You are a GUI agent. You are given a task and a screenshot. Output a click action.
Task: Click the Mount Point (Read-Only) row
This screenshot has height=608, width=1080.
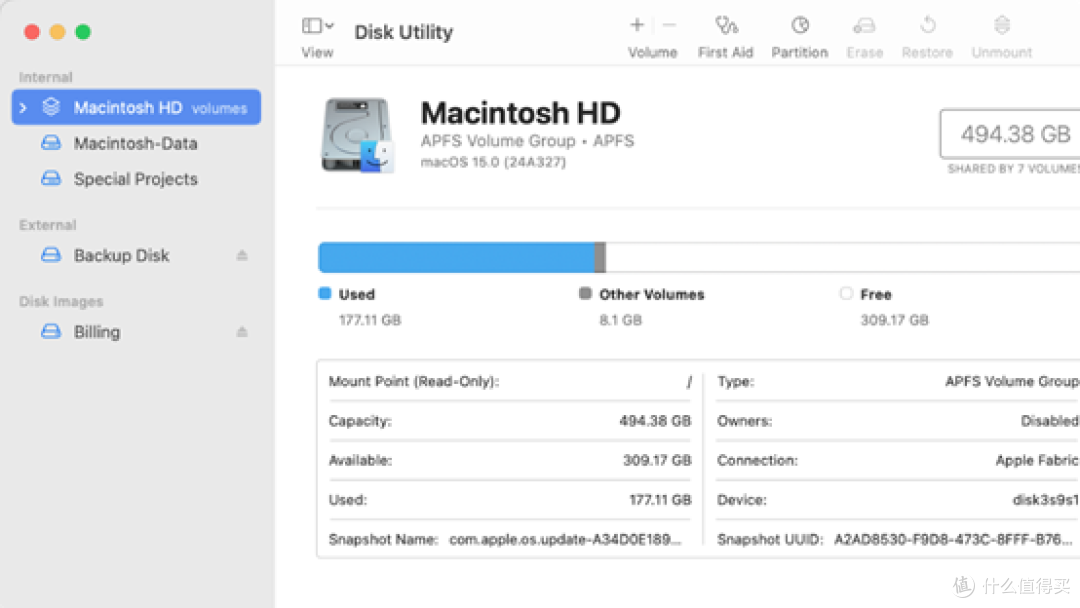510,381
